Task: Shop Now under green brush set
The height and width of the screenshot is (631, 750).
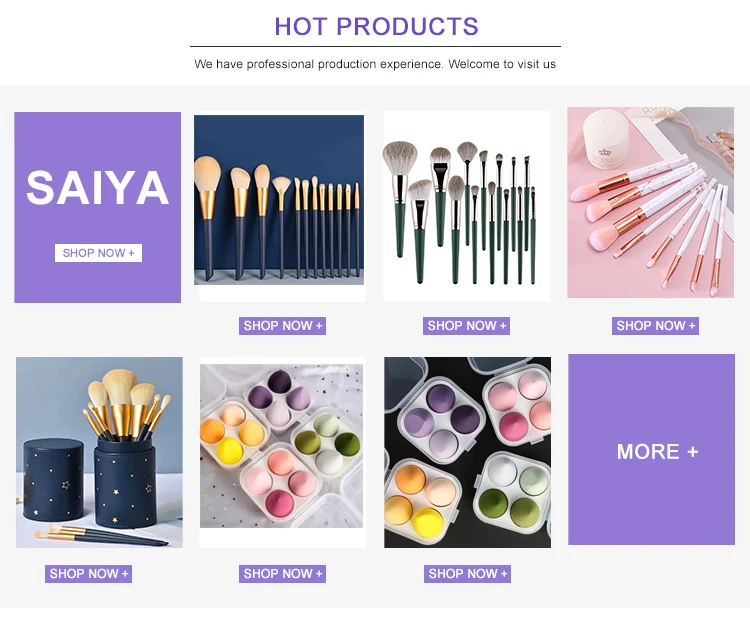Action: tap(466, 326)
